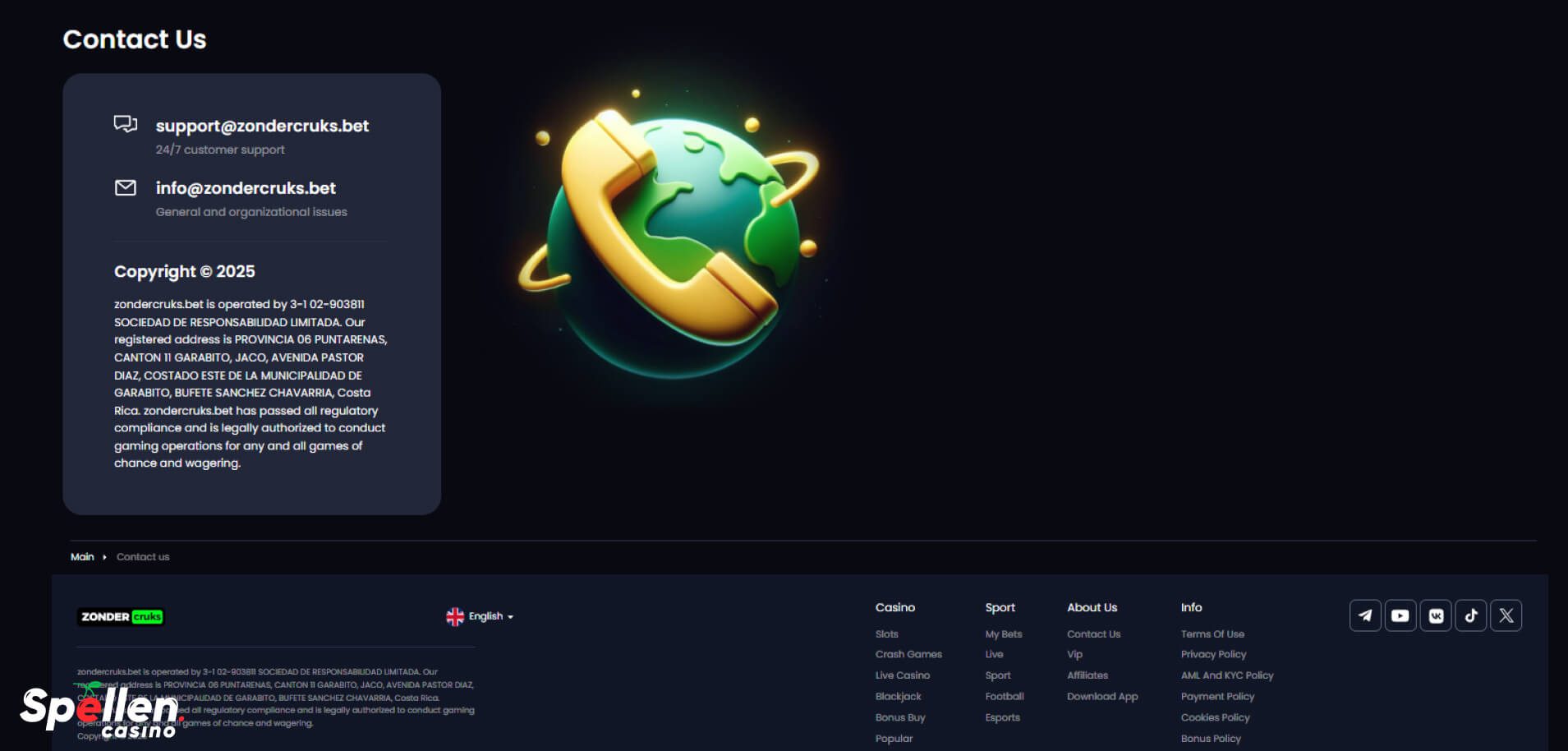Click the UK flag language icon

pos(454,616)
